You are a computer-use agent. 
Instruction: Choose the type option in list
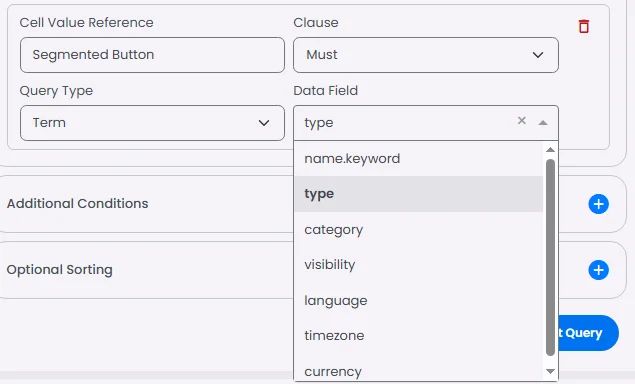click(419, 194)
